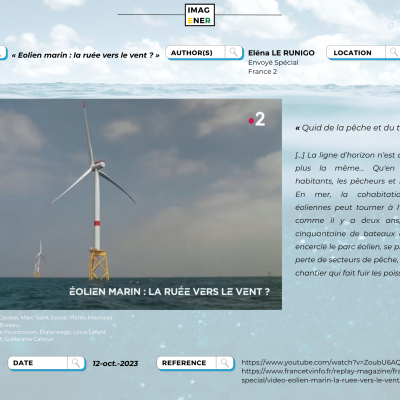400x400 pixels.
Task: Click the magnifier icon next to AUTHOR(S)
Action: point(234,52)
